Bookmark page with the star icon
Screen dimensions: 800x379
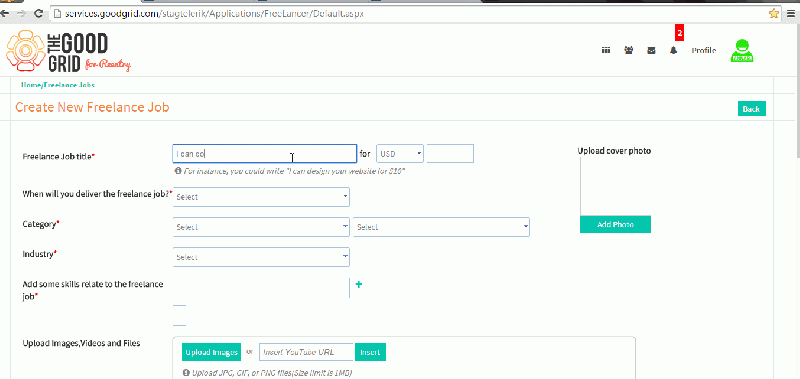(x=773, y=13)
